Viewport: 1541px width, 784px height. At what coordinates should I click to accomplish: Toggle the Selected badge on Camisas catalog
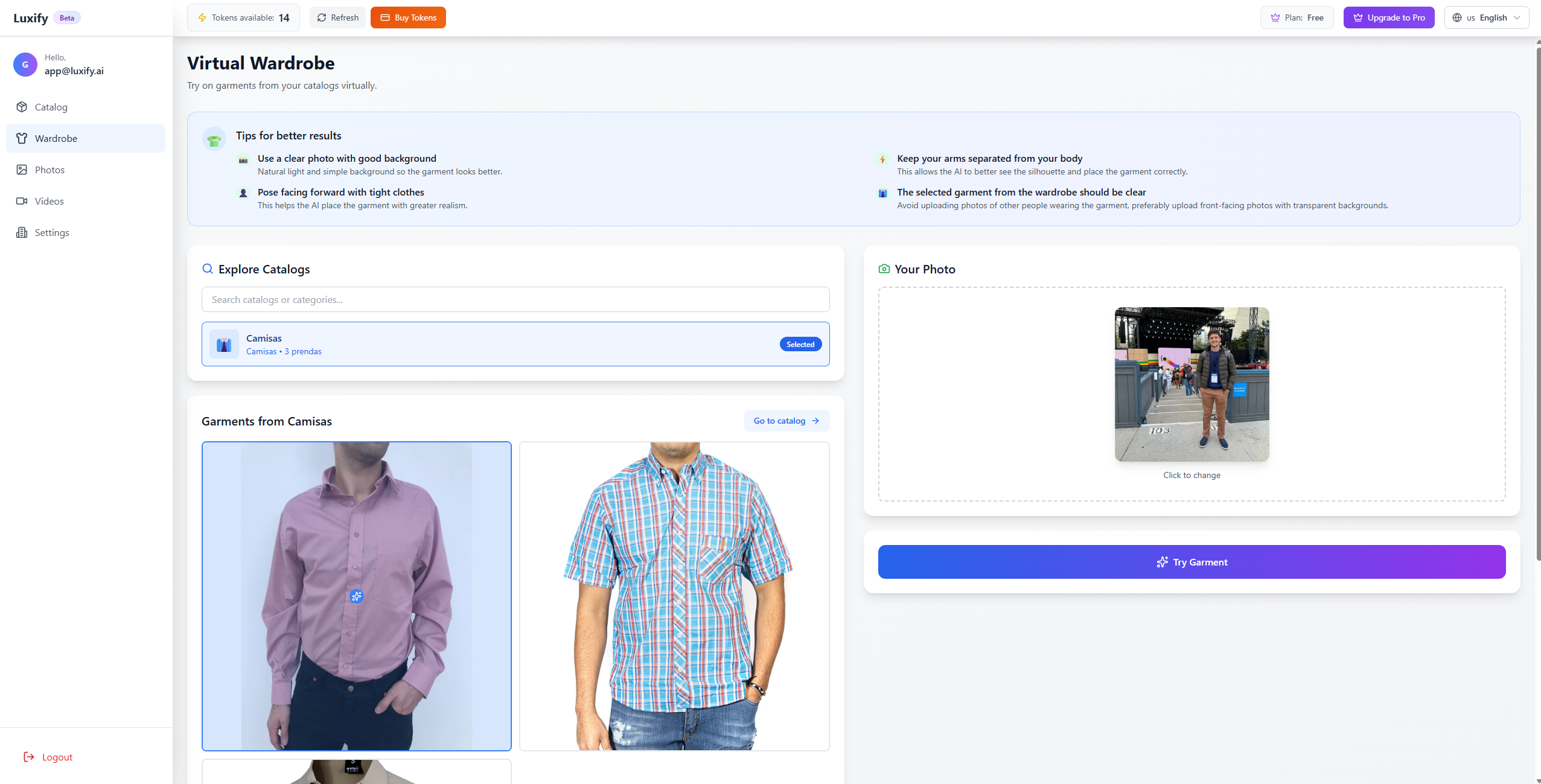pos(800,345)
